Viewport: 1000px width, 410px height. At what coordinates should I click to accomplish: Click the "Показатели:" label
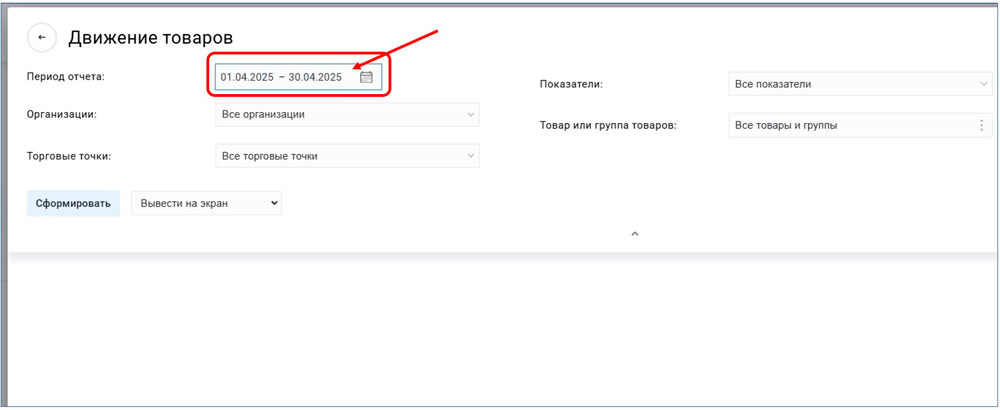pyautogui.click(x=571, y=84)
